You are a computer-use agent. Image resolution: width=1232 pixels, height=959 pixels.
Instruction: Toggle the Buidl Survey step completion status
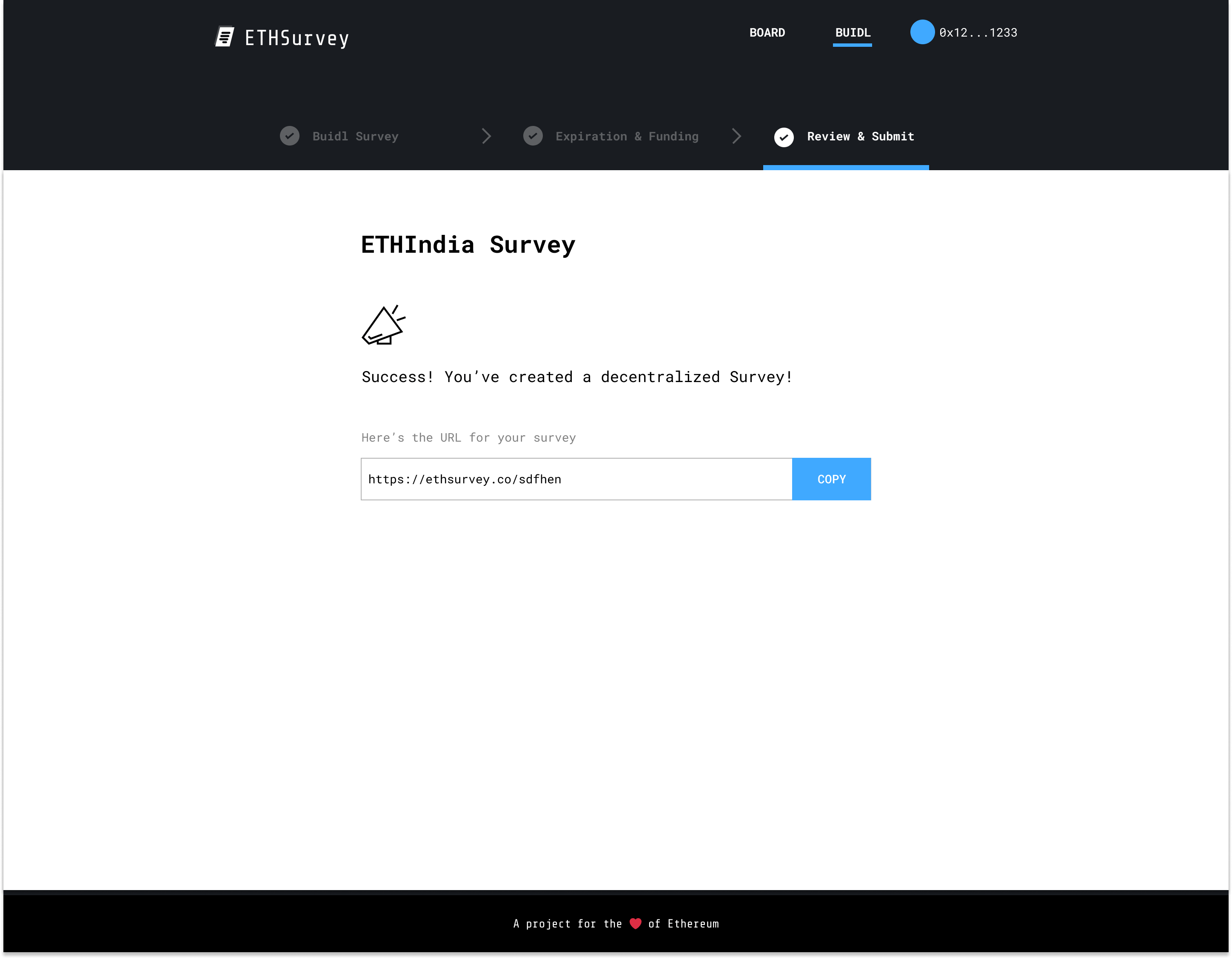pos(289,136)
